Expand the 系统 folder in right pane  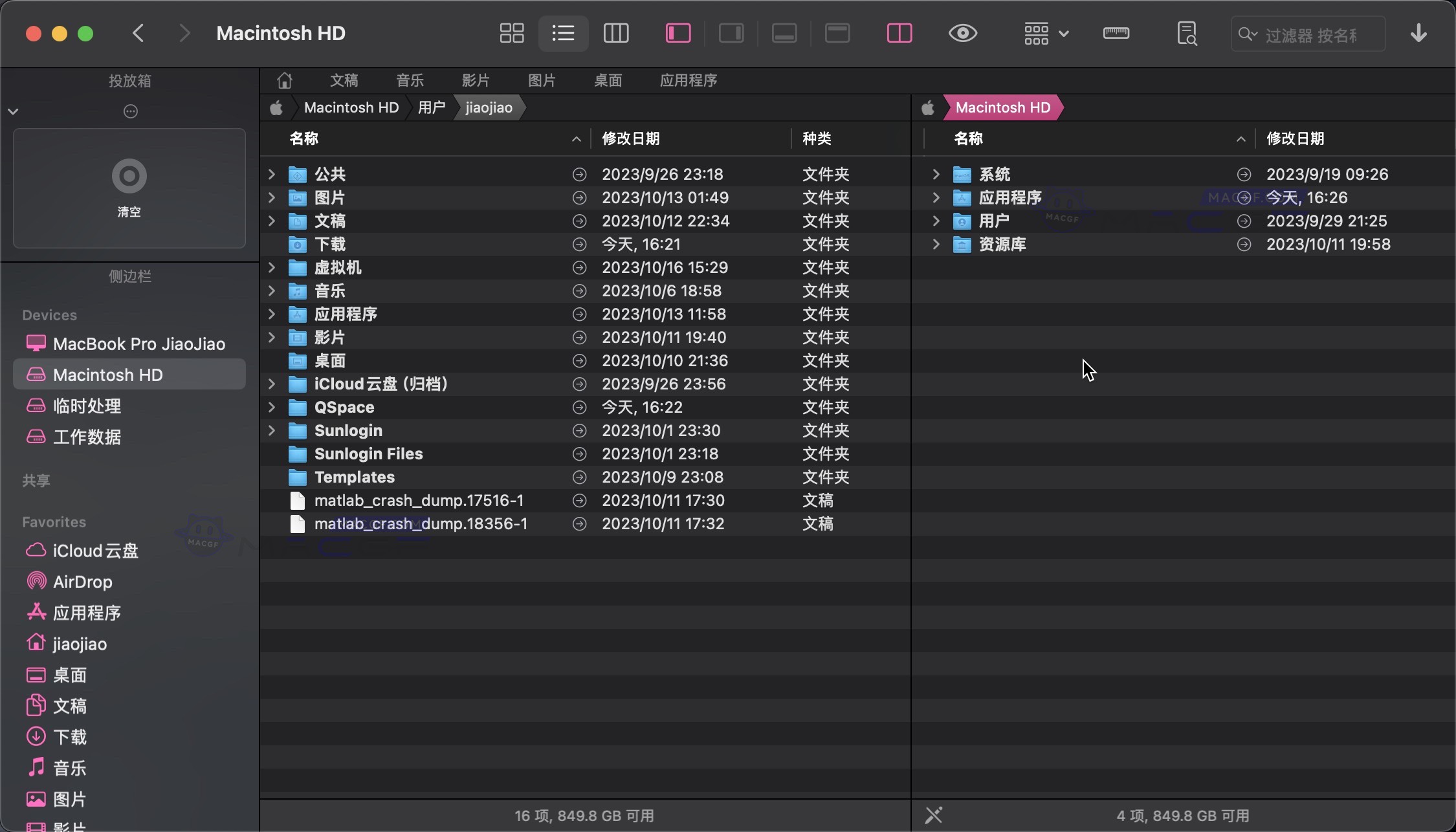935,173
